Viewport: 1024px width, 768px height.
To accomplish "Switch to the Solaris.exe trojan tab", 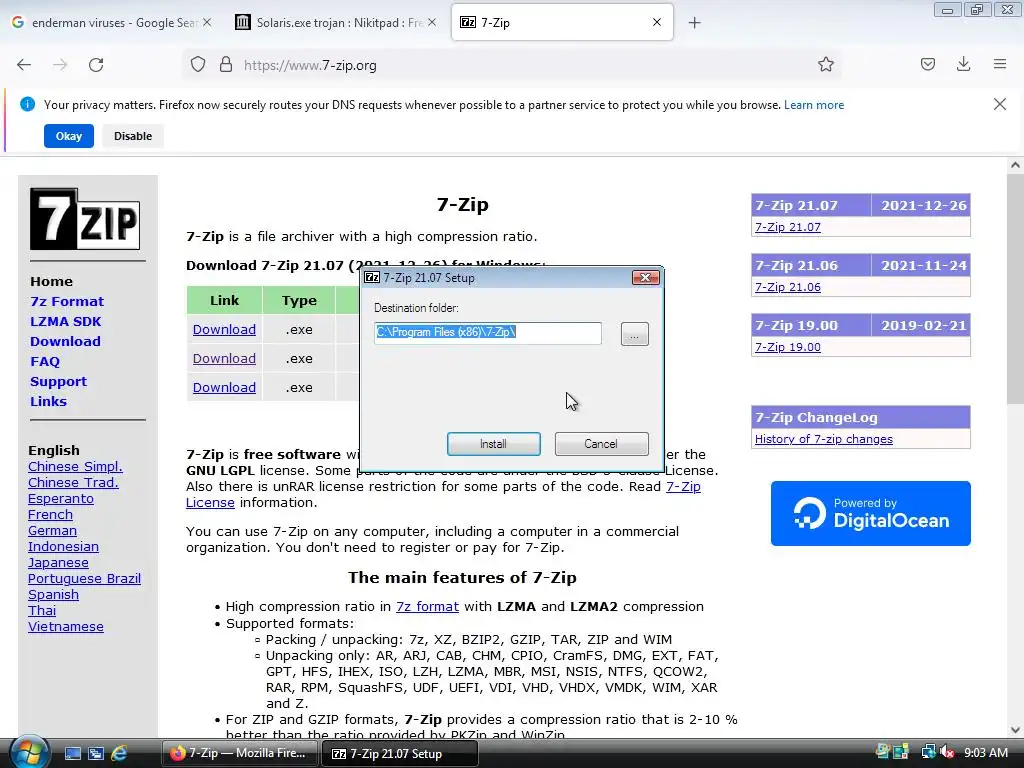I will pyautogui.click(x=334, y=23).
